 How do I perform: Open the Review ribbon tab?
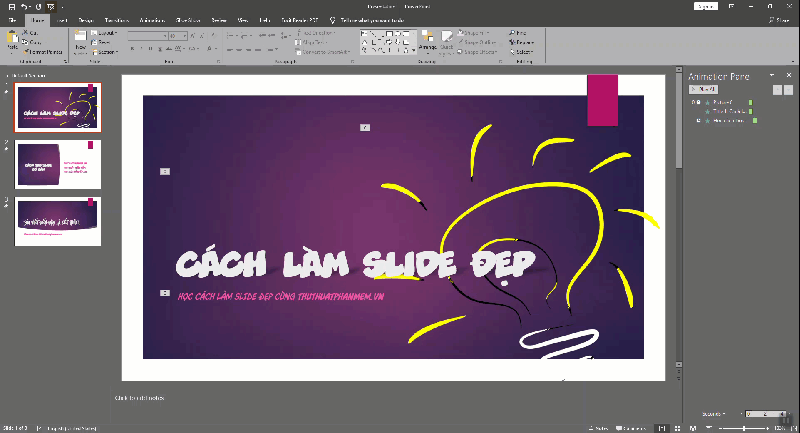click(x=219, y=20)
